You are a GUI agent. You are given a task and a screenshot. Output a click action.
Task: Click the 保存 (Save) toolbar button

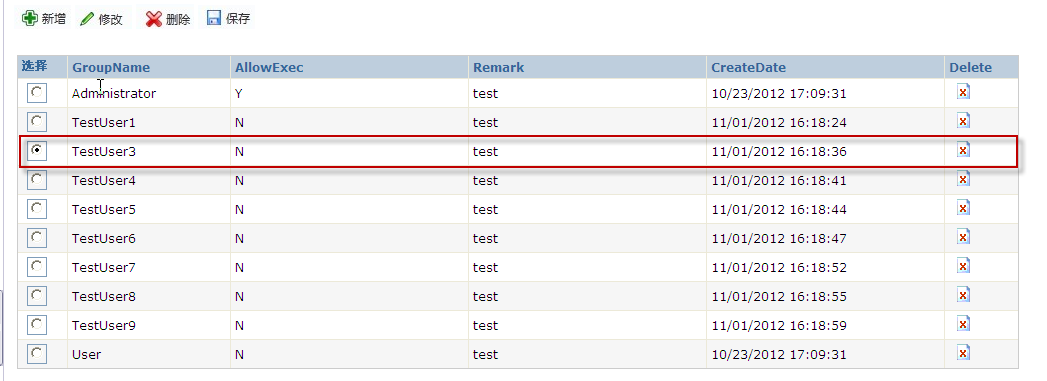pyautogui.click(x=228, y=18)
